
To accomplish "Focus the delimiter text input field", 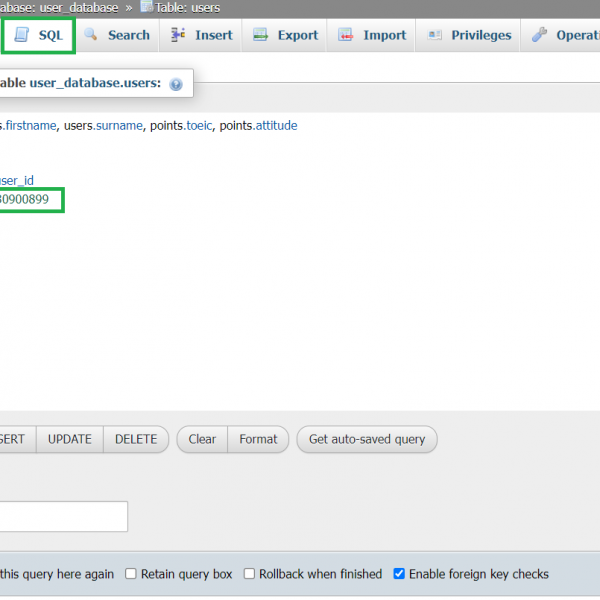I will click(x=60, y=517).
